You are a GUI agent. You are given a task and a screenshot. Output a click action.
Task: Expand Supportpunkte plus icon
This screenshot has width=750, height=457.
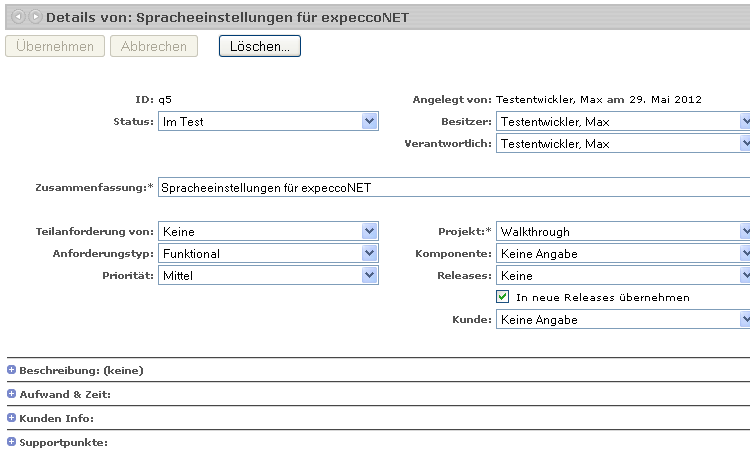coord(12,442)
